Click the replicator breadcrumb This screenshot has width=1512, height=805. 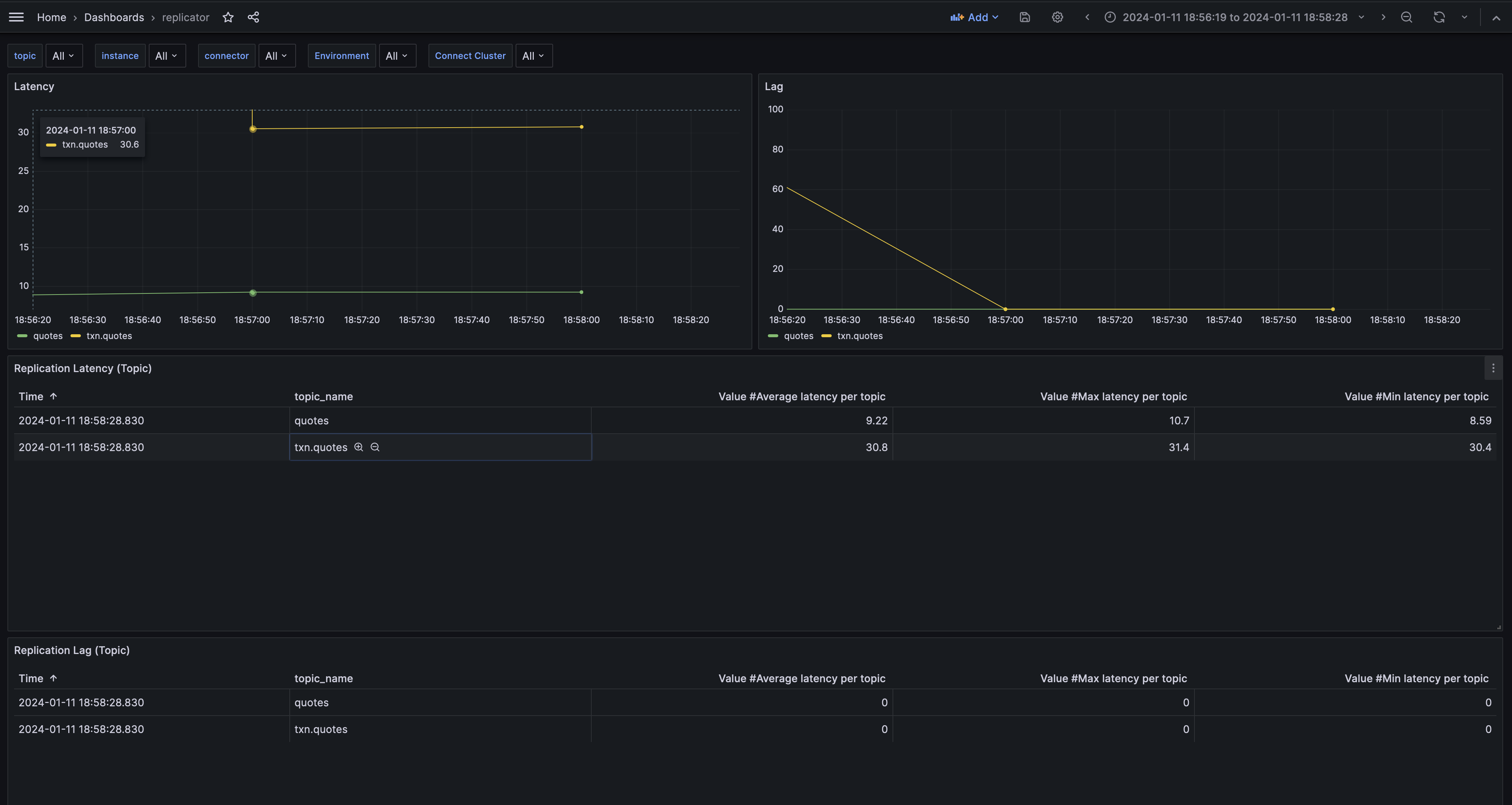[x=185, y=17]
